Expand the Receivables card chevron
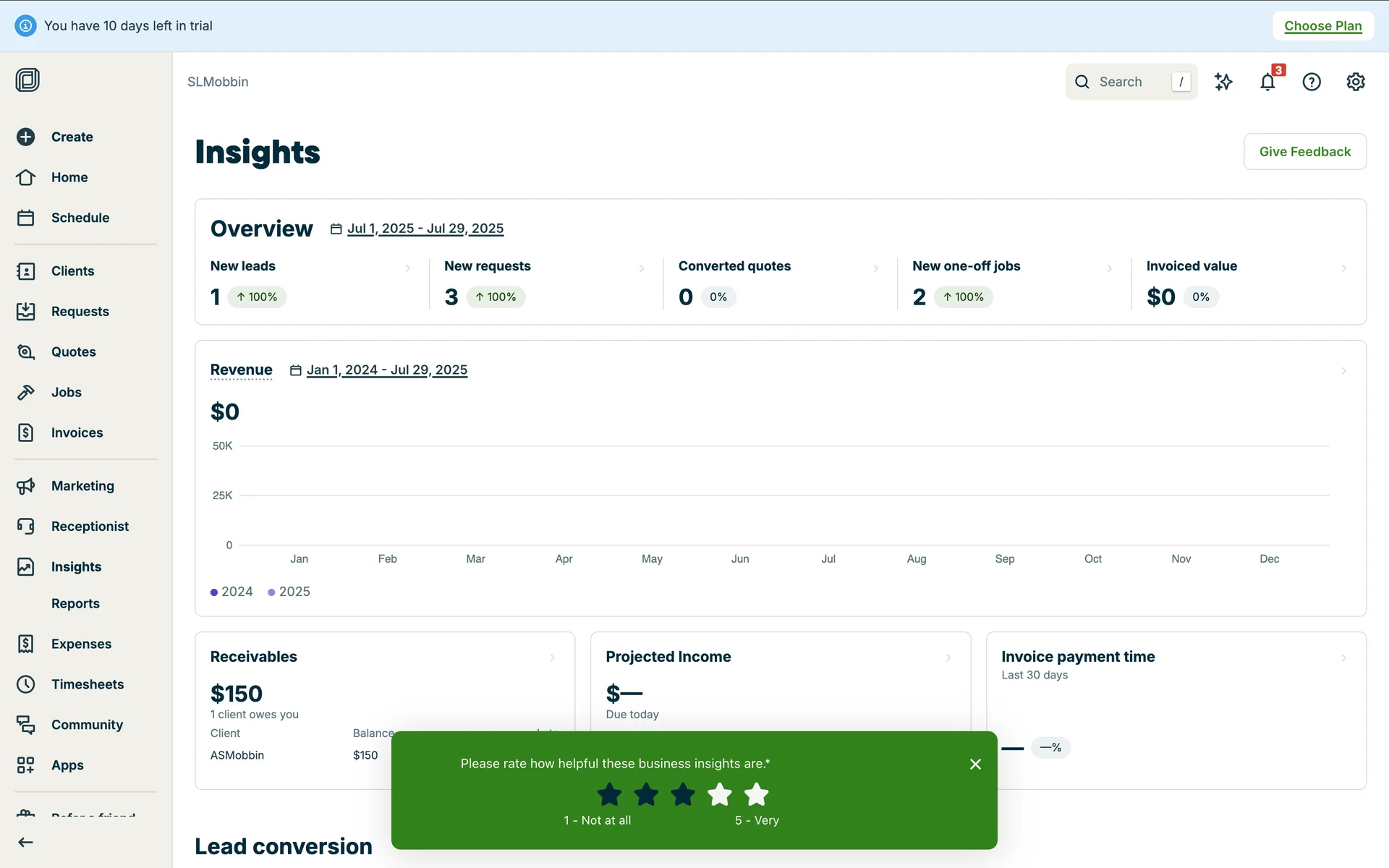1389x868 pixels. pos(553,658)
